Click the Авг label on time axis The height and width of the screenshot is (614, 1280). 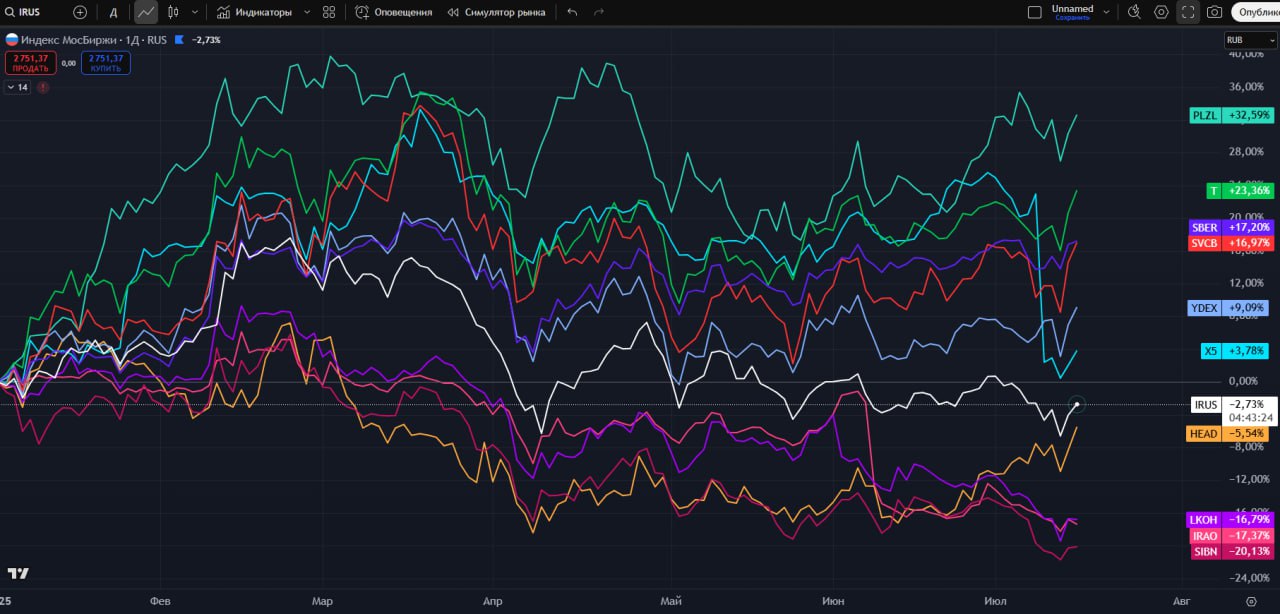[1181, 601]
